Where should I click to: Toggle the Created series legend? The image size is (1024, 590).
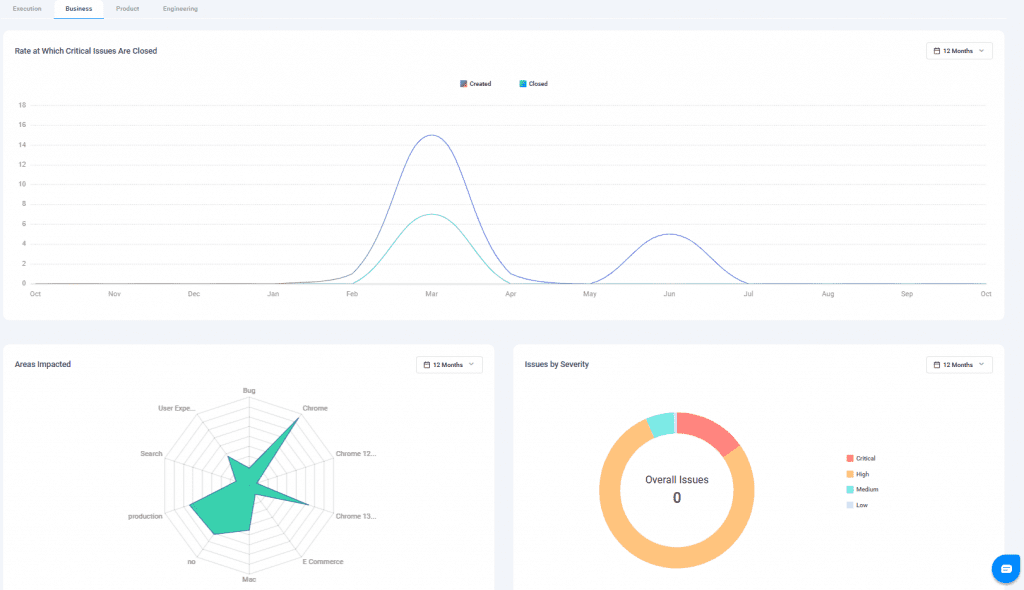475,84
